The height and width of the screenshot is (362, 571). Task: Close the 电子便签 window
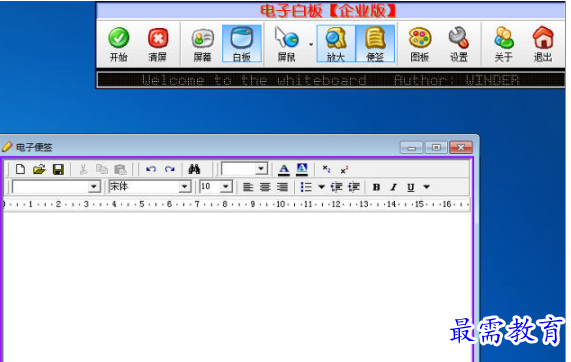coord(461,147)
